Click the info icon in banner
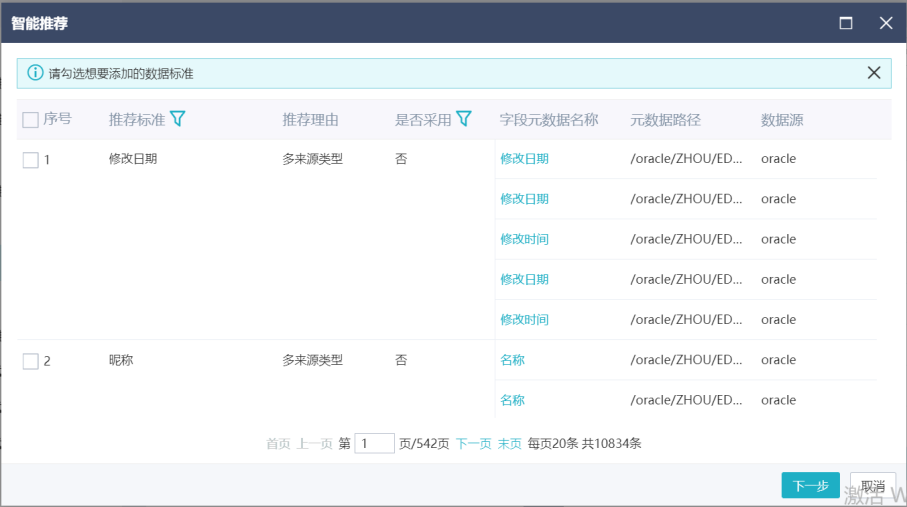907x507 pixels. [35, 73]
